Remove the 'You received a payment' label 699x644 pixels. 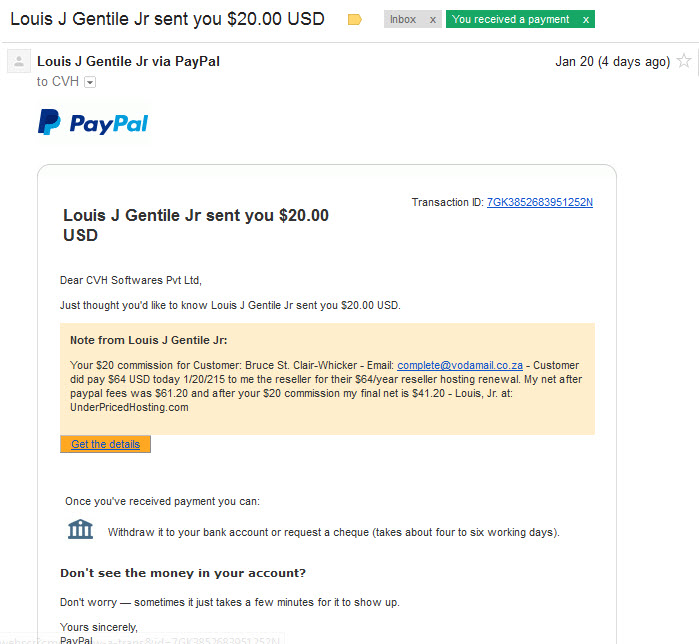point(586,20)
